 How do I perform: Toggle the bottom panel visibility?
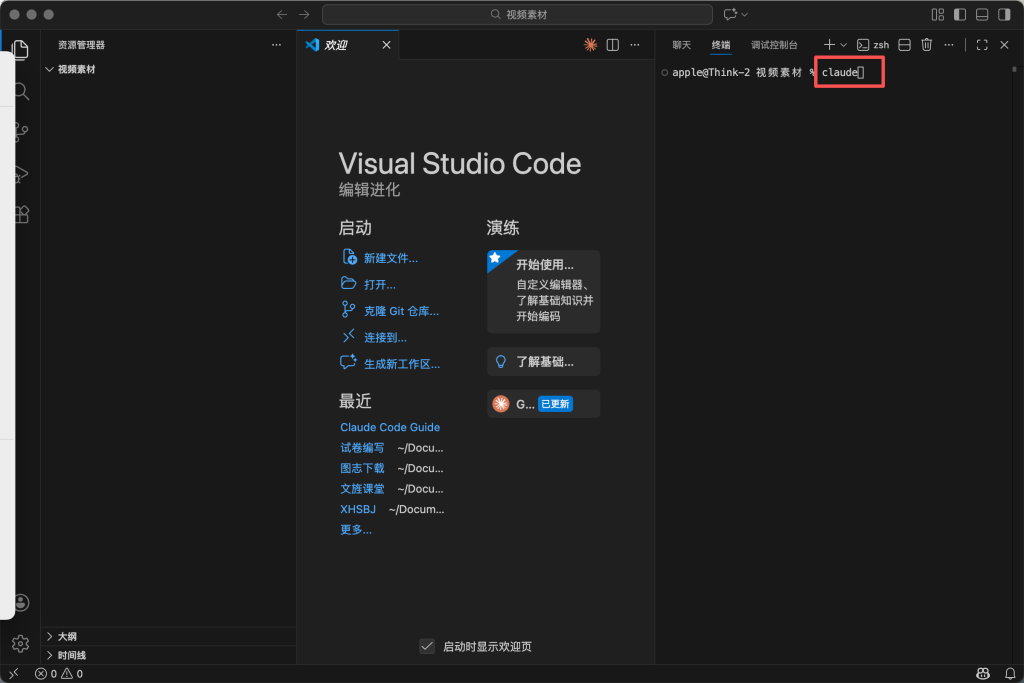click(x=982, y=15)
